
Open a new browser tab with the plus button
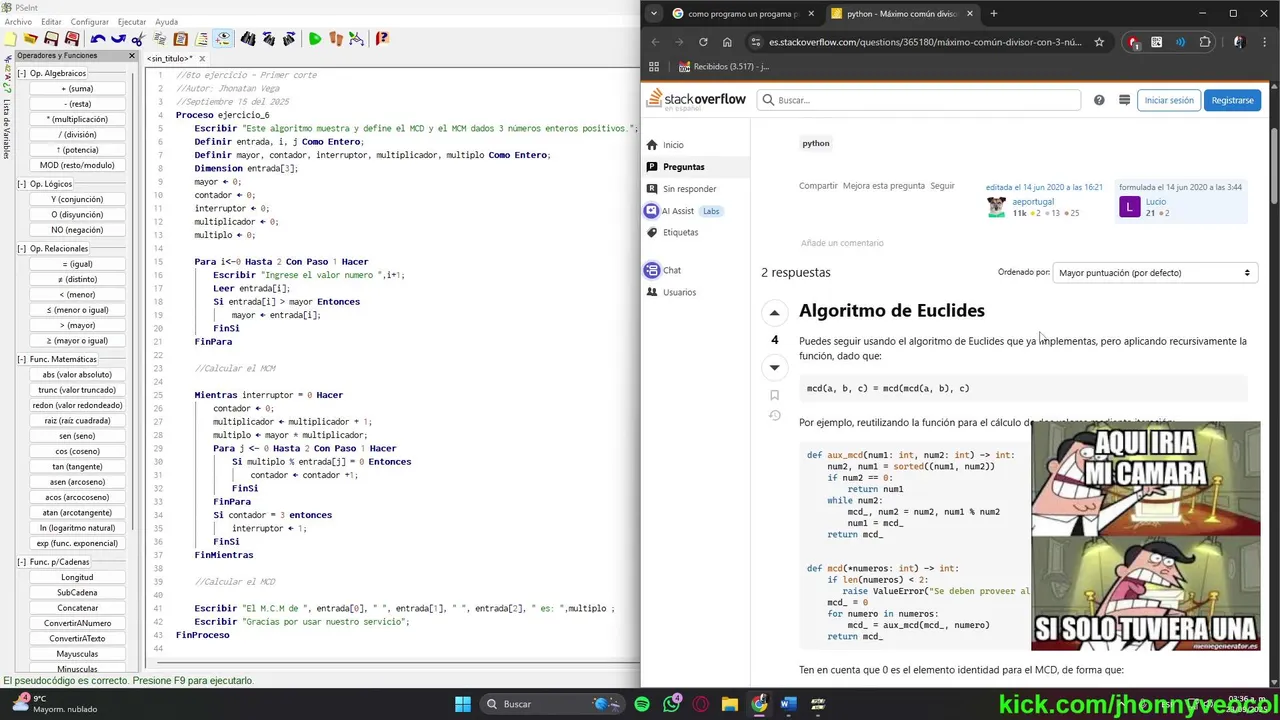click(993, 14)
